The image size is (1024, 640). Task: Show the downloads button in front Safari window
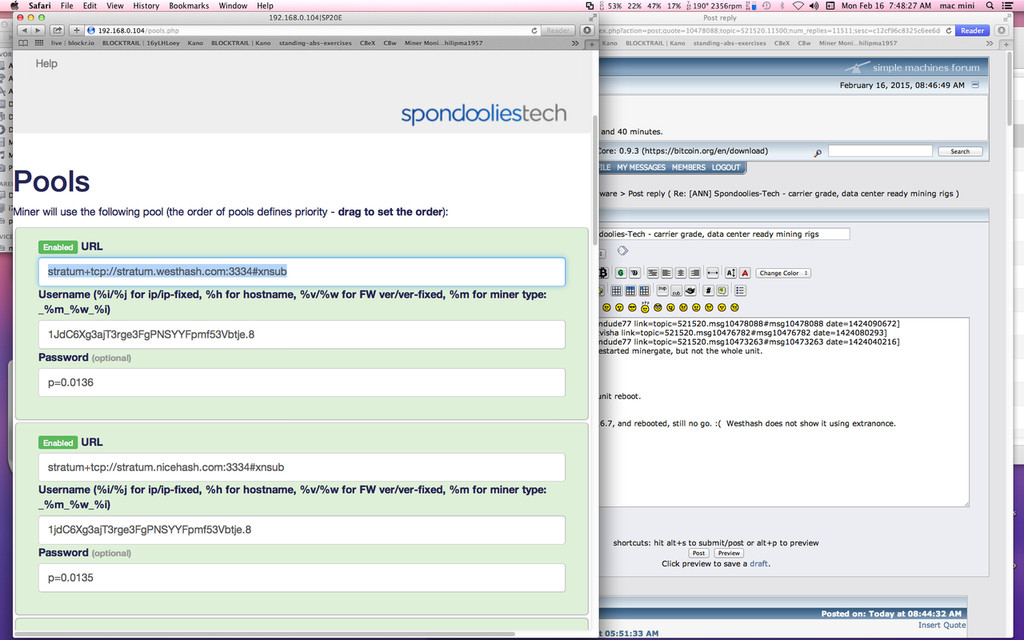pyautogui.click(x=586, y=30)
